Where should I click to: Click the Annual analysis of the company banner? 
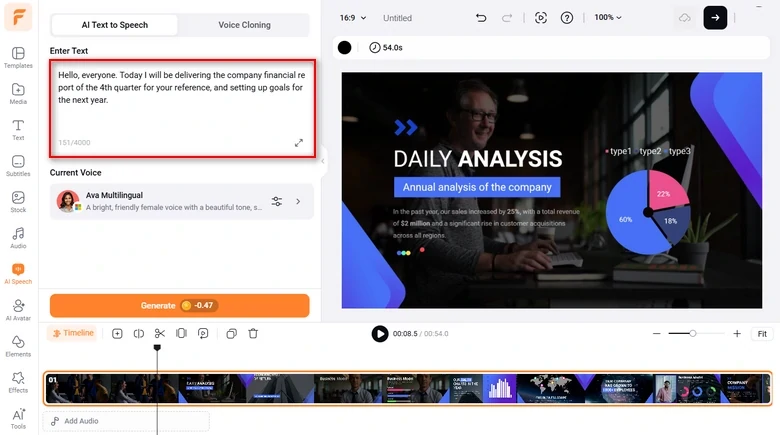pos(477,187)
